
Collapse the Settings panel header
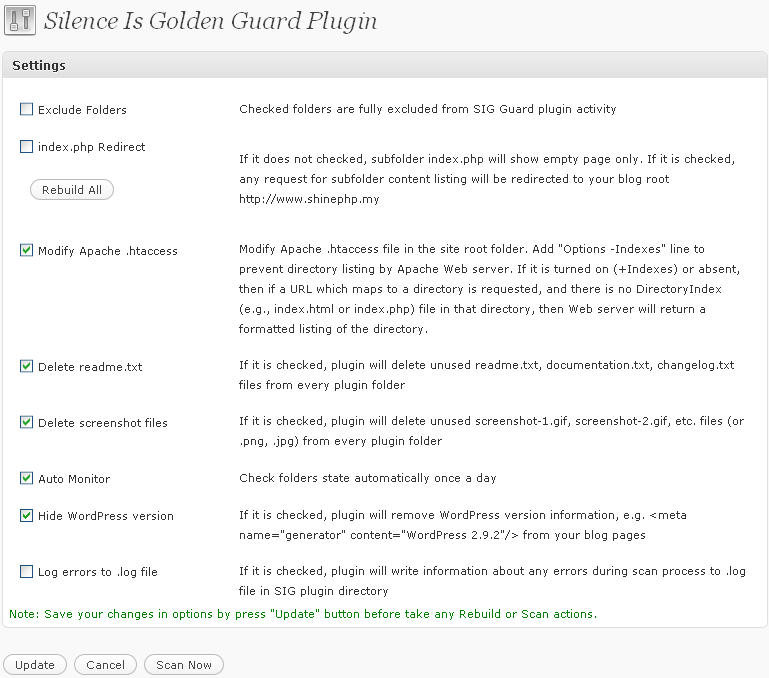[x=384, y=66]
